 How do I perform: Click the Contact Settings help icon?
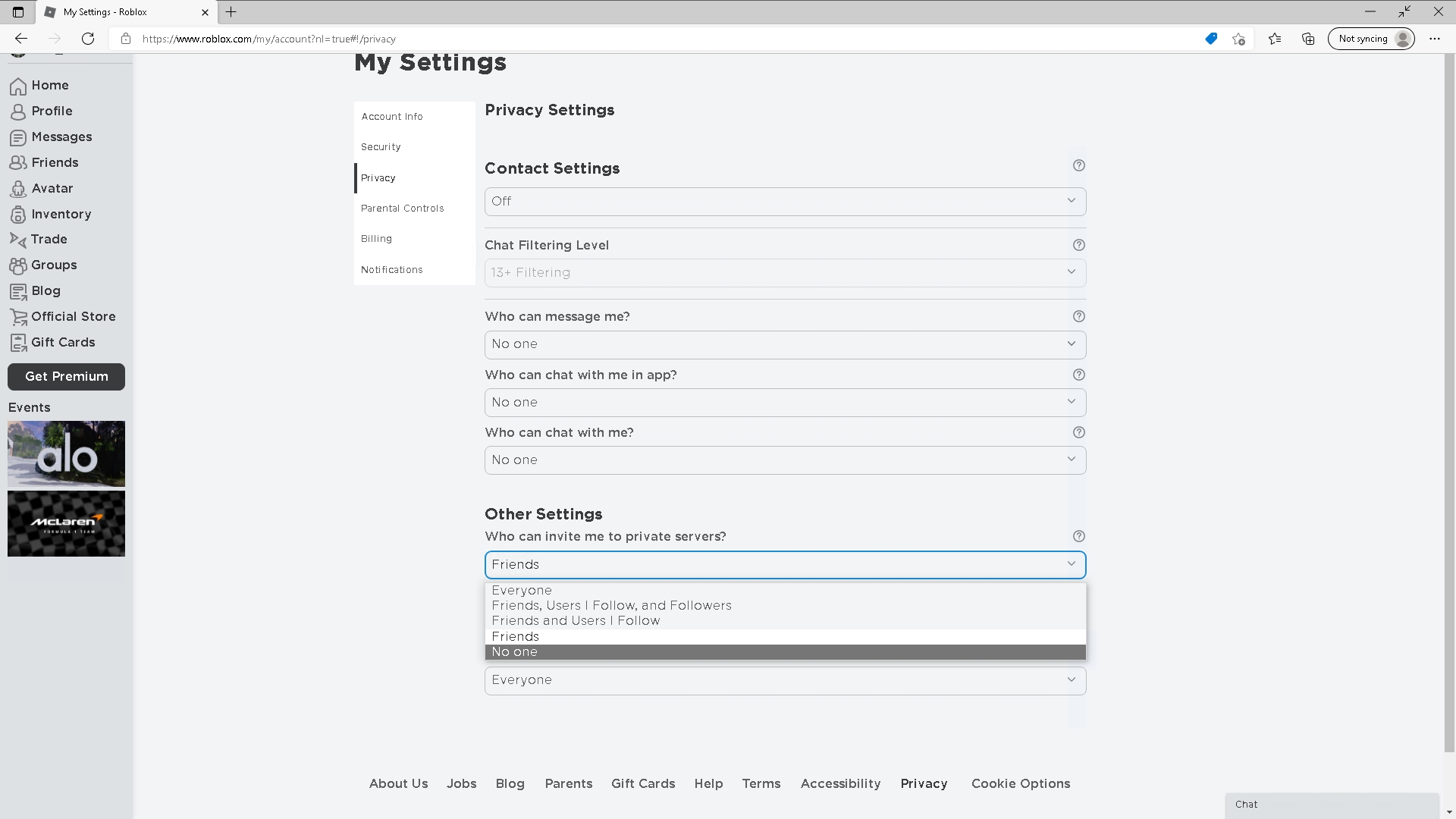[1078, 165]
